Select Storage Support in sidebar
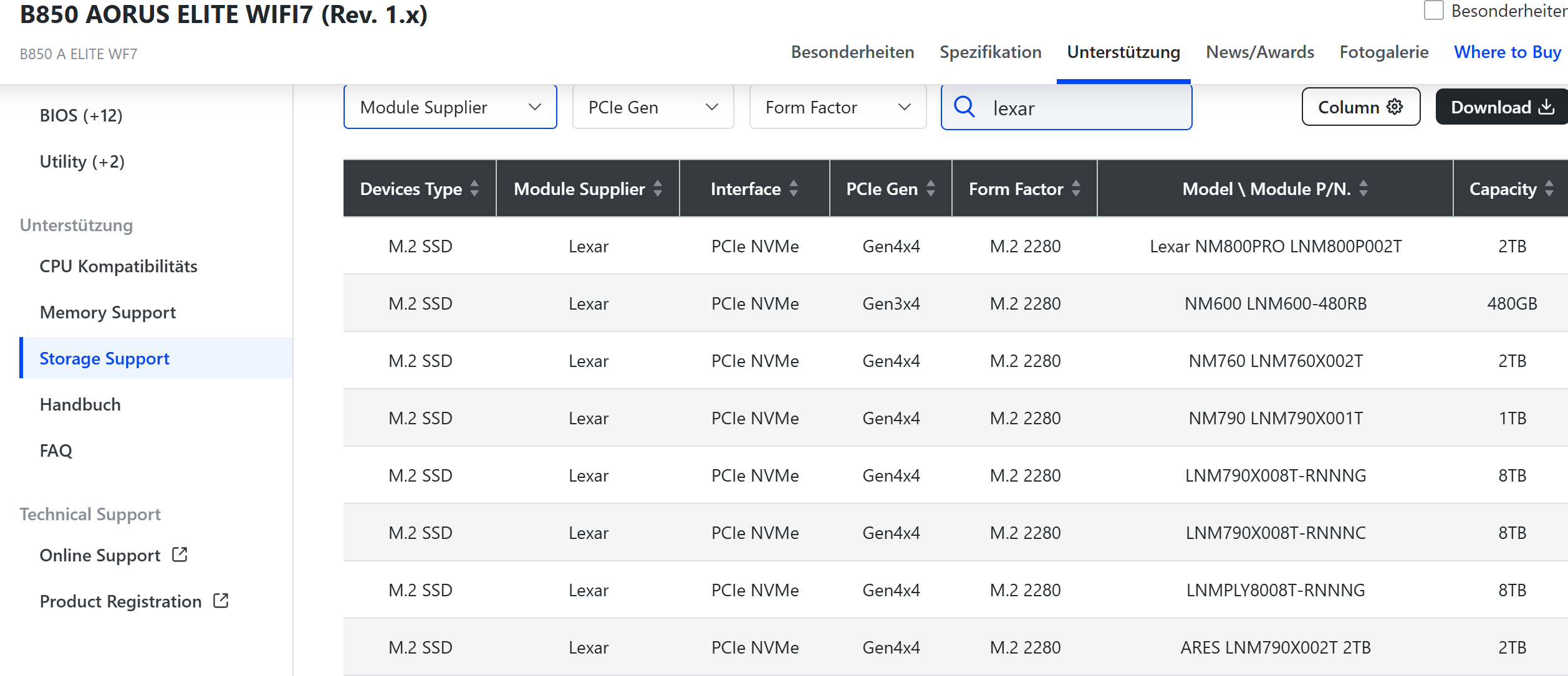The image size is (1568, 676). point(156,358)
